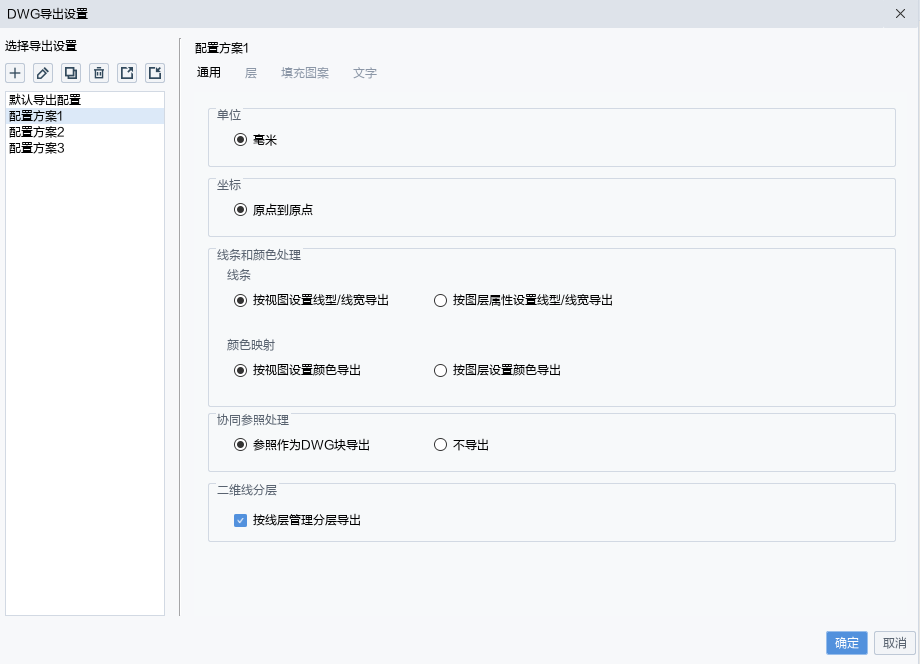Close the DWG导出设置 dialog
Viewport: 920px width, 664px height.
pyautogui.click(x=900, y=13)
